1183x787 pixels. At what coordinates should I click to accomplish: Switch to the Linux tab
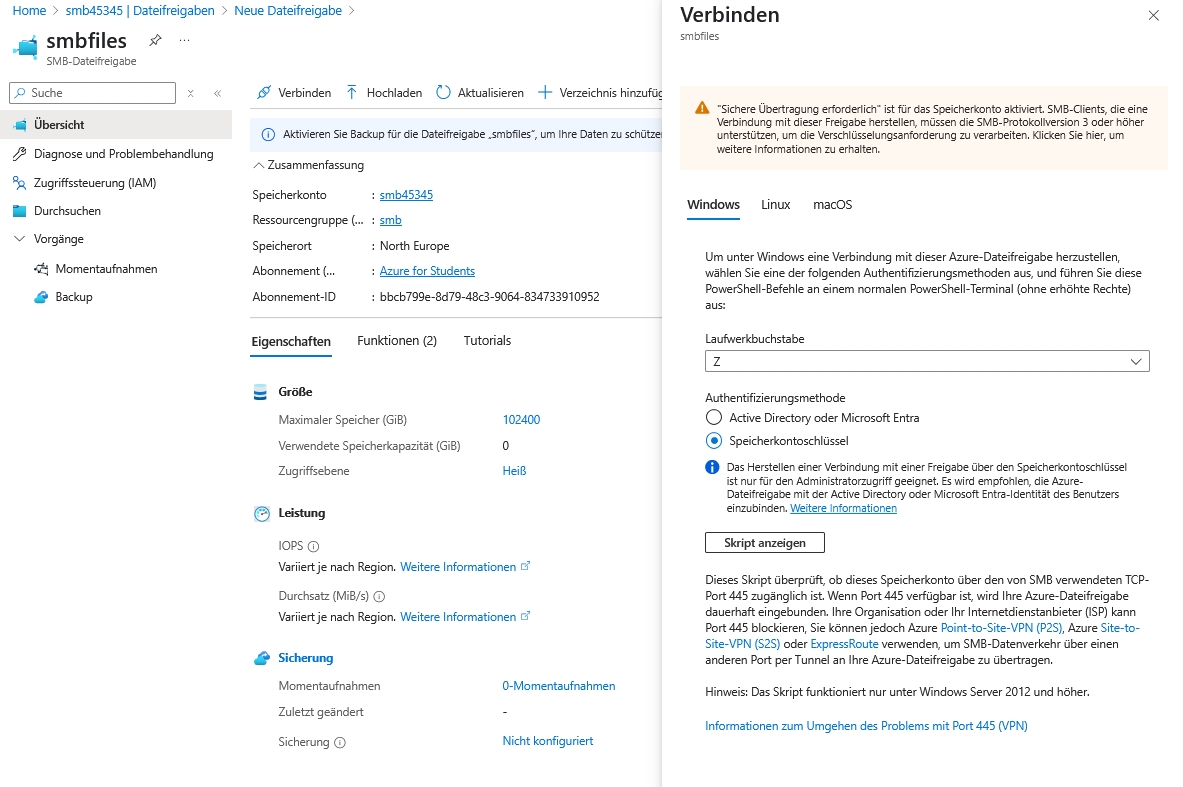775,205
